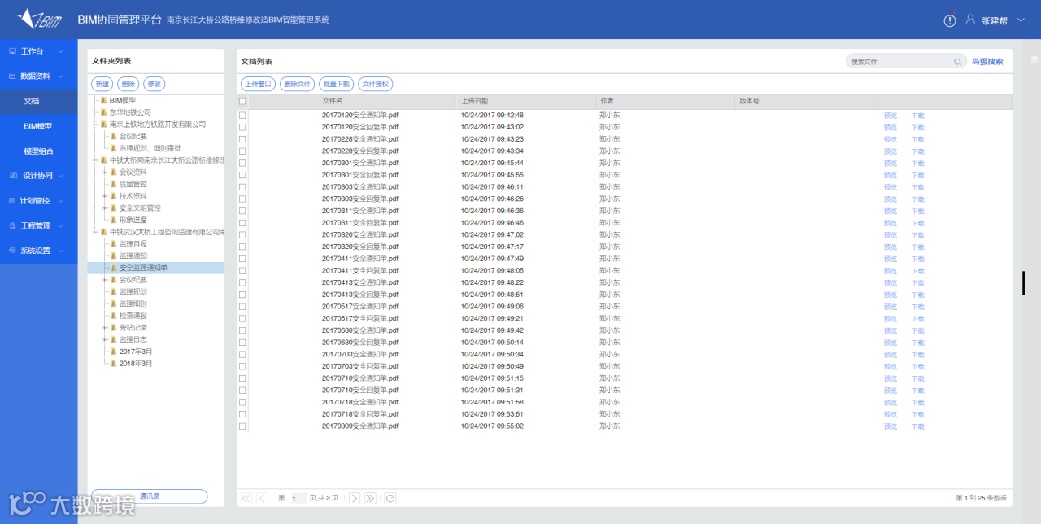Click the 通讯录 button below folder tree
Viewport: 1041px width, 524px height.
pyautogui.click(x=149, y=496)
